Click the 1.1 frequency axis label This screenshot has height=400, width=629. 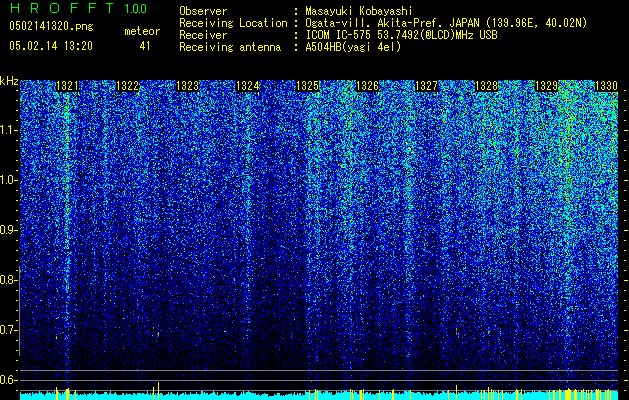coord(8,130)
